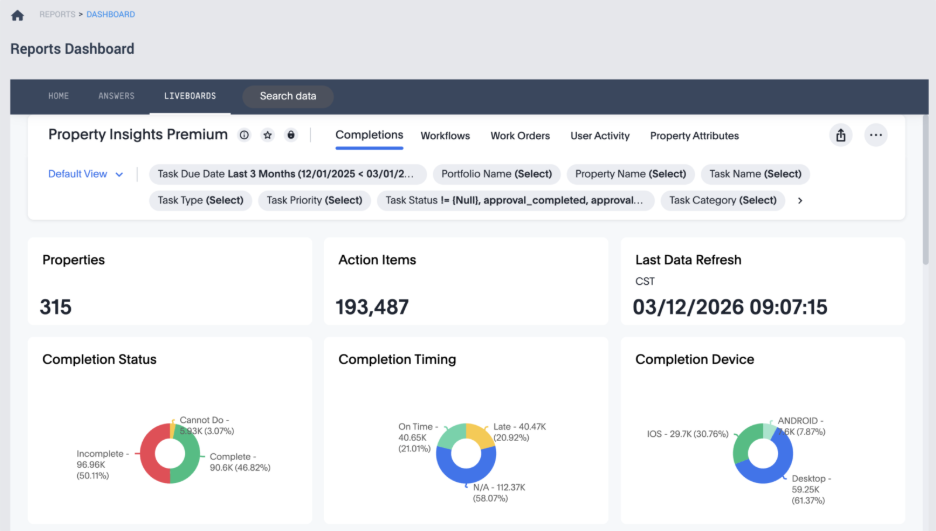Click the home icon in breadcrumb
The width and height of the screenshot is (936, 531).
pyautogui.click(x=17, y=15)
